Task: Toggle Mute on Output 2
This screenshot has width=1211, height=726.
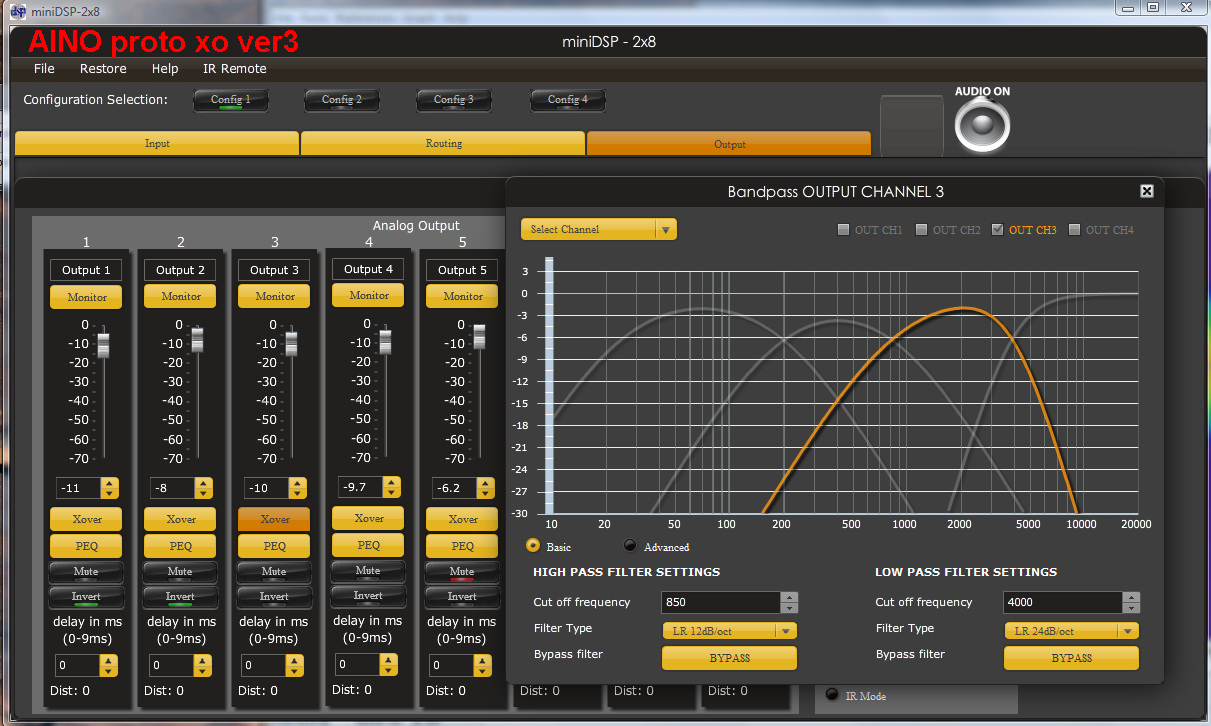Action: pos(180,572)
